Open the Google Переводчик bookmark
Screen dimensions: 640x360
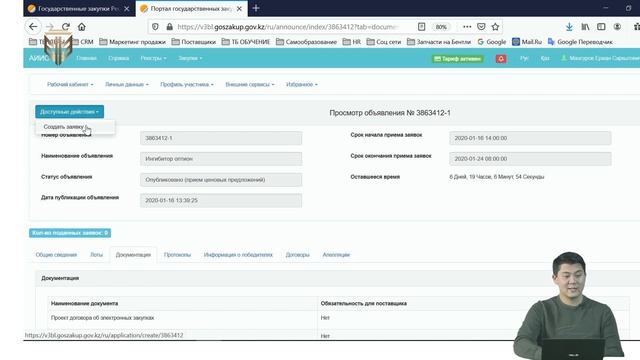point(580,42)
